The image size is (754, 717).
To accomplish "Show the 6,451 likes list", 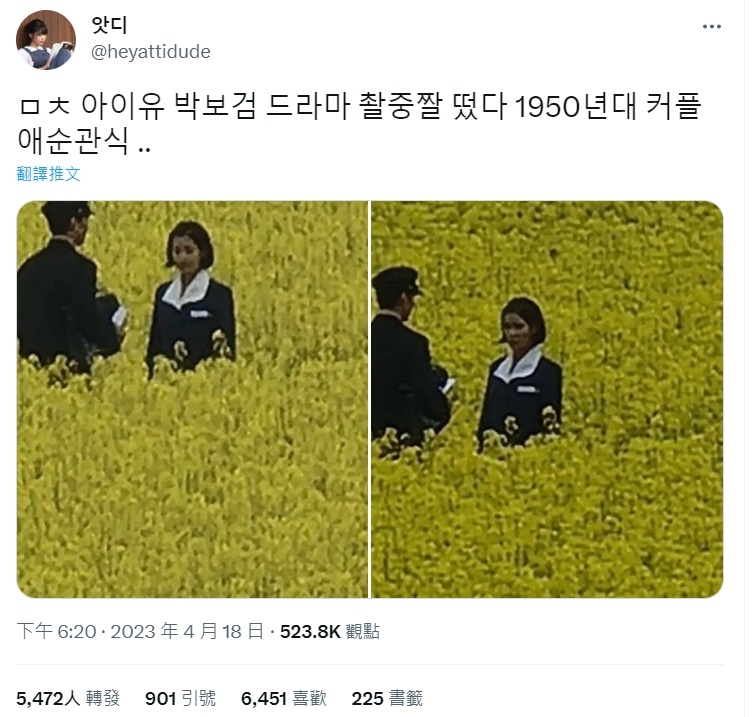I will click(x=284, y=698).
